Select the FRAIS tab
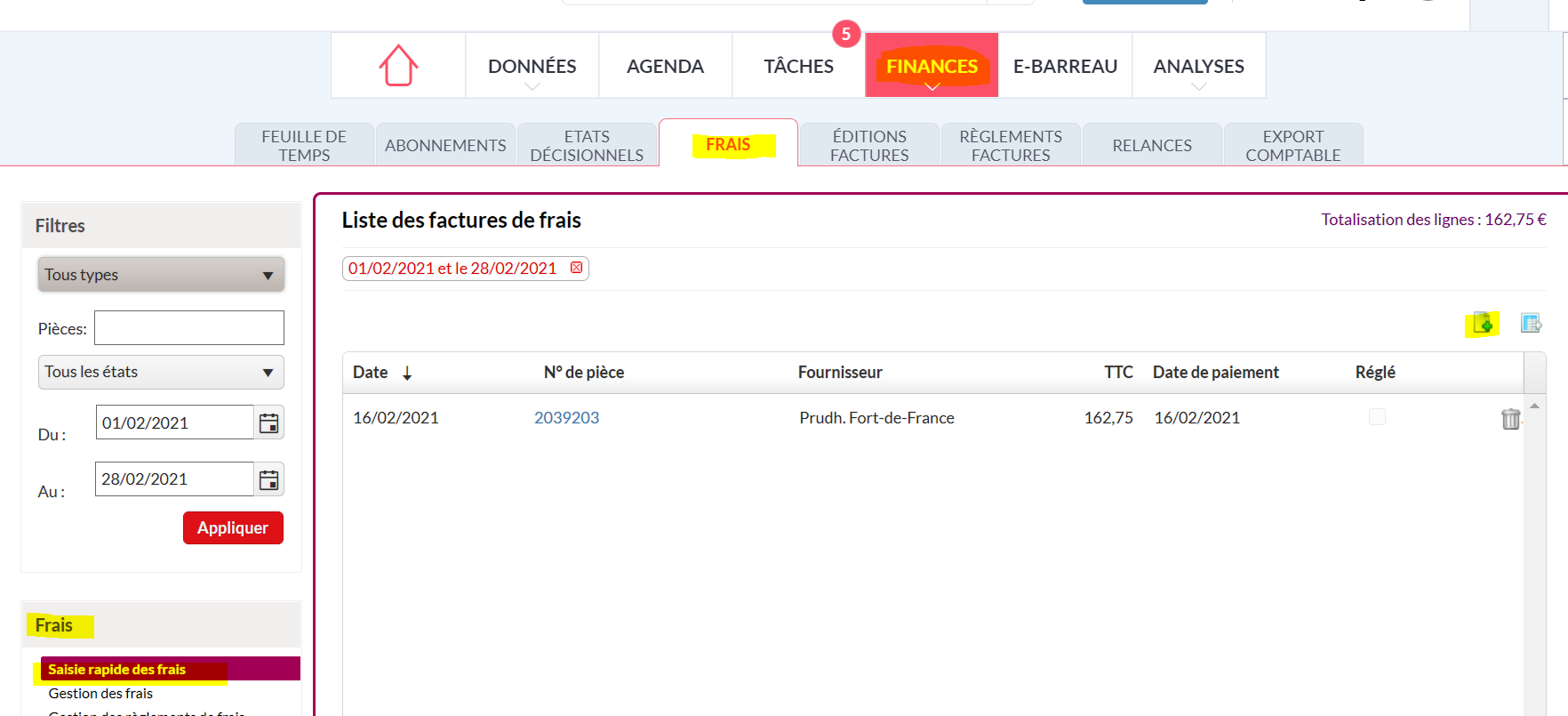Viewport: 1568px width, 716px height. 728,144
